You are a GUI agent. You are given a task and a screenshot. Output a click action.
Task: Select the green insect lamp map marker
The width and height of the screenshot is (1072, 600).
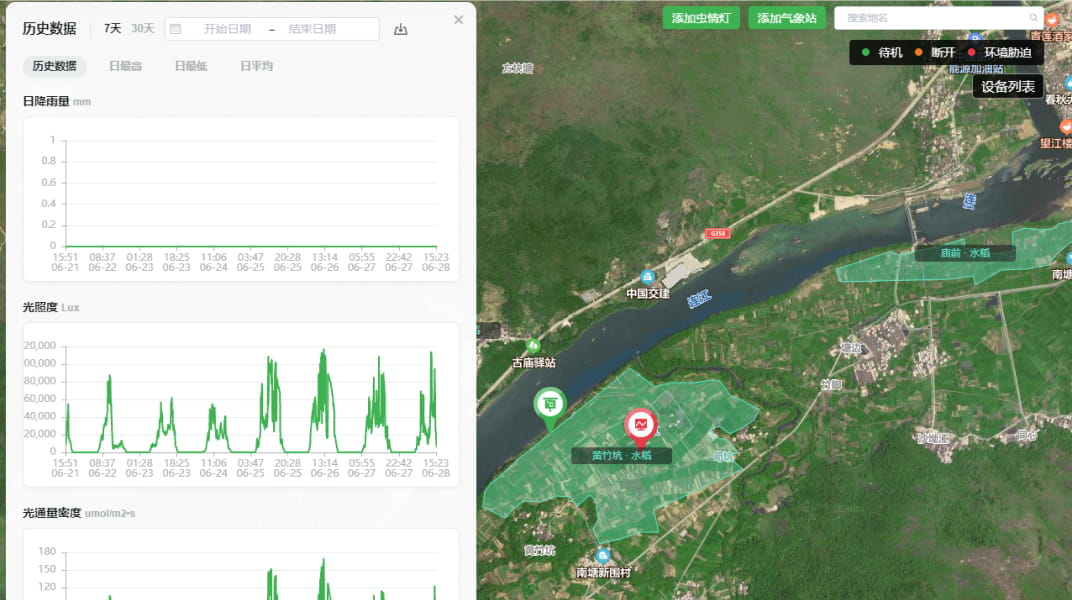pos(550,405)
